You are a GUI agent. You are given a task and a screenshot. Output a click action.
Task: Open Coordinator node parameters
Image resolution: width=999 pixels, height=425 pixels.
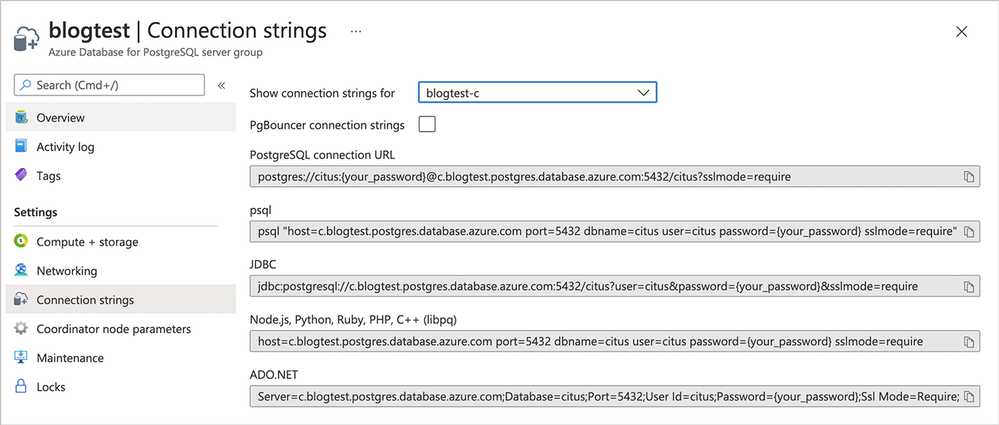pos(113,329)
